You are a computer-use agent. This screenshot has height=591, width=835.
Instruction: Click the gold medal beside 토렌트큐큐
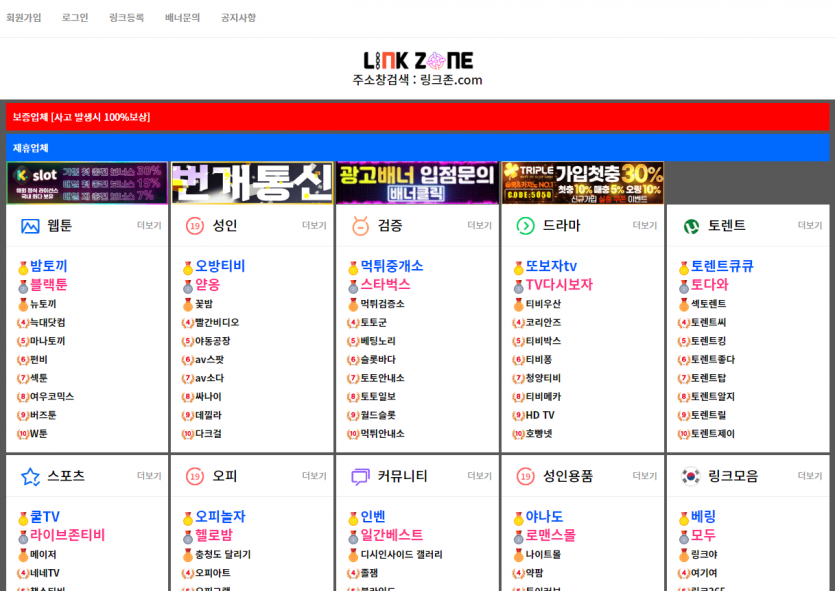(x=684, y=267)
